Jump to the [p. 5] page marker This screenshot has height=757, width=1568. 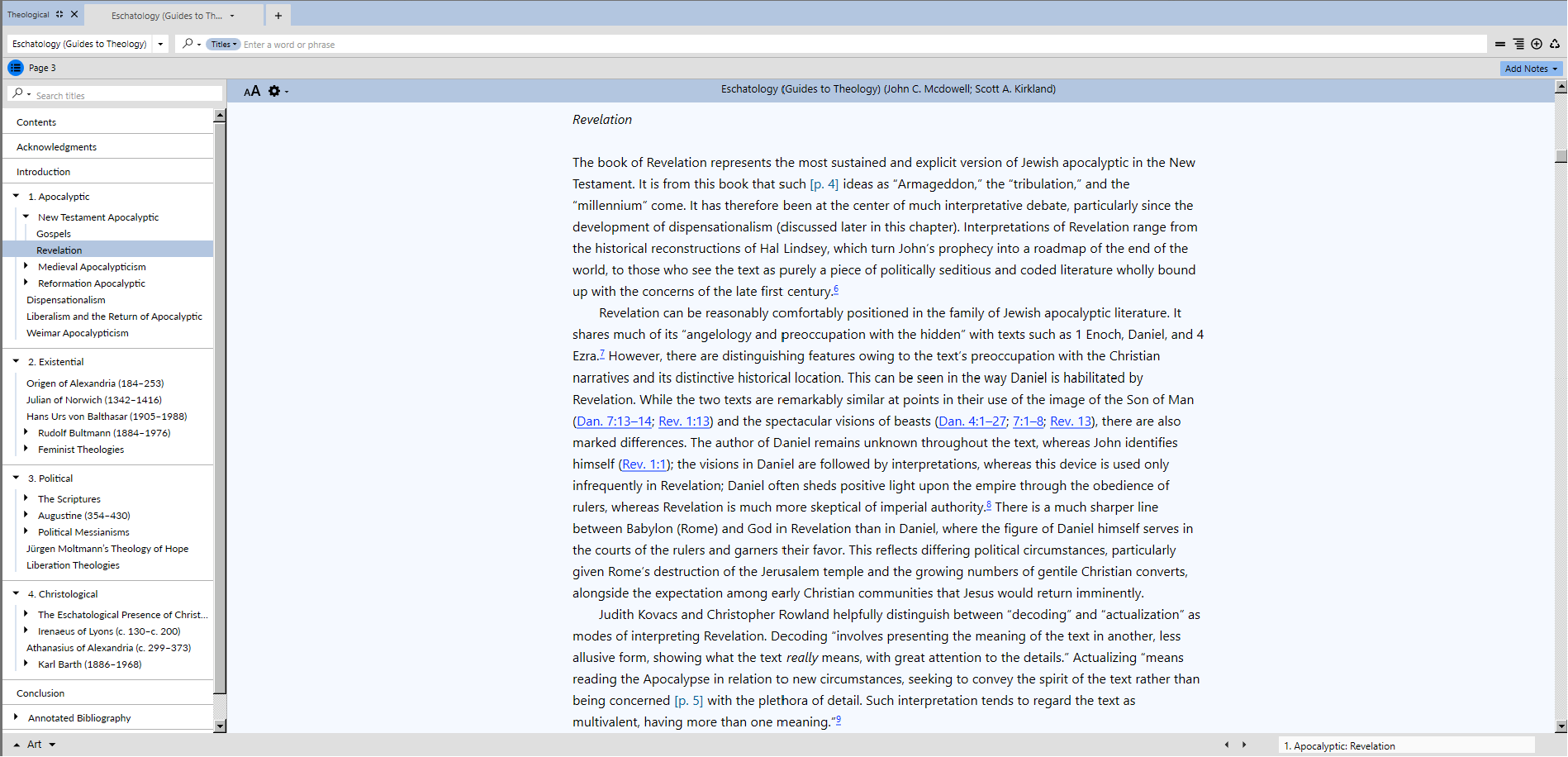[x=689, y=701]
